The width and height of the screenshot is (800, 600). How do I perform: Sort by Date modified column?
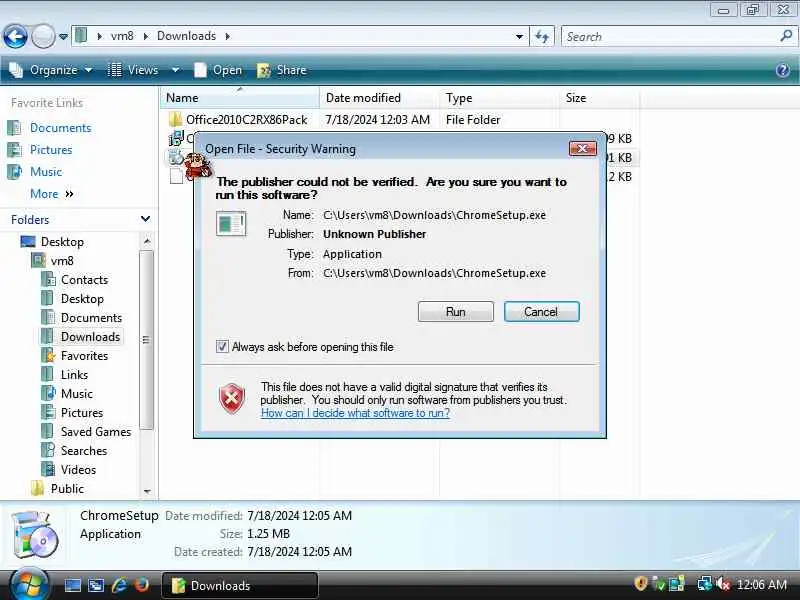(x=379, y=98)
